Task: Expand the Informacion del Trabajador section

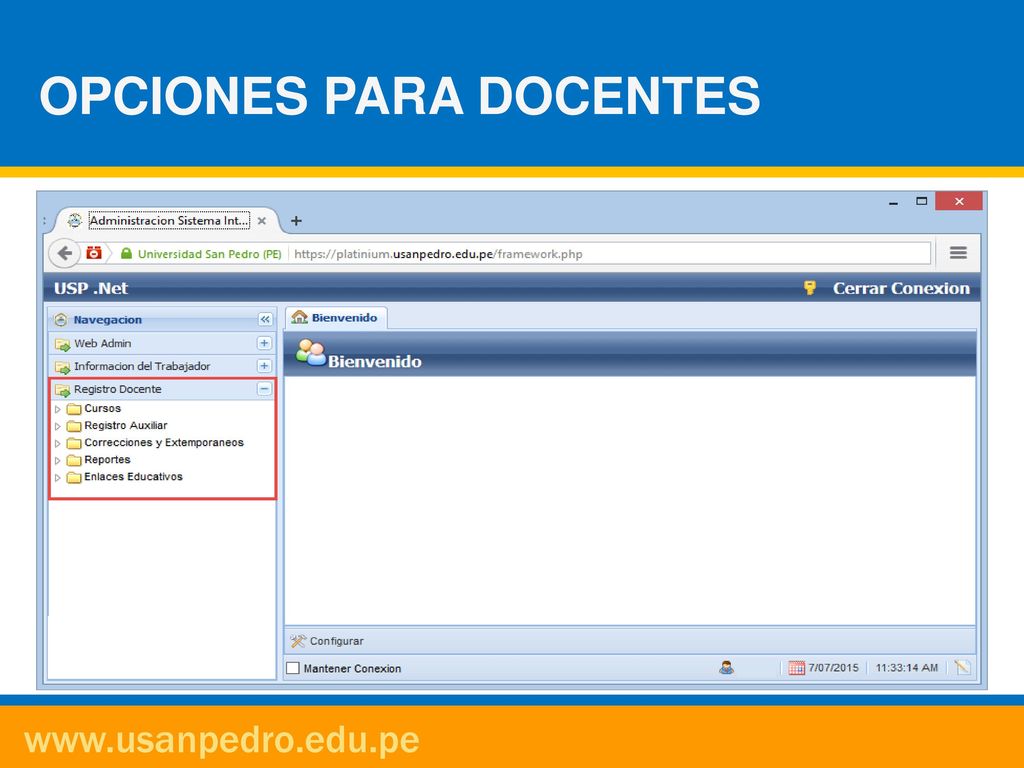Action: (x=264, y=366)
